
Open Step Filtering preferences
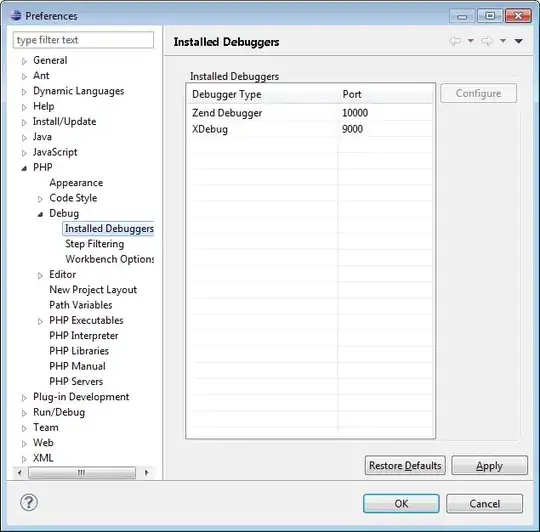[x=95, y=244]
